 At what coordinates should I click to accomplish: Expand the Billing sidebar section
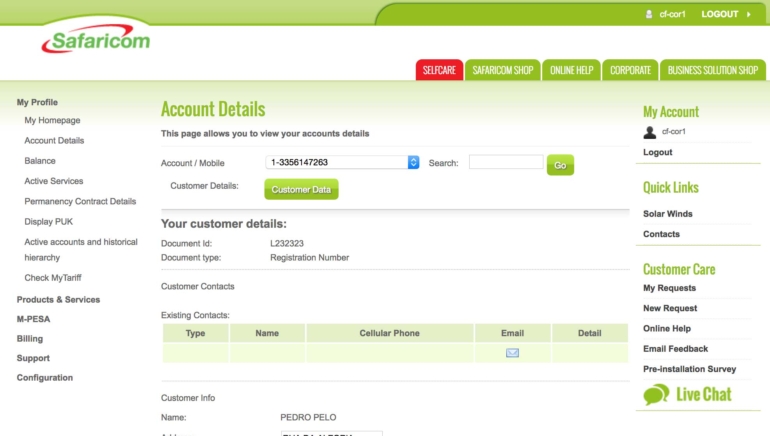(x=30, y=339)
